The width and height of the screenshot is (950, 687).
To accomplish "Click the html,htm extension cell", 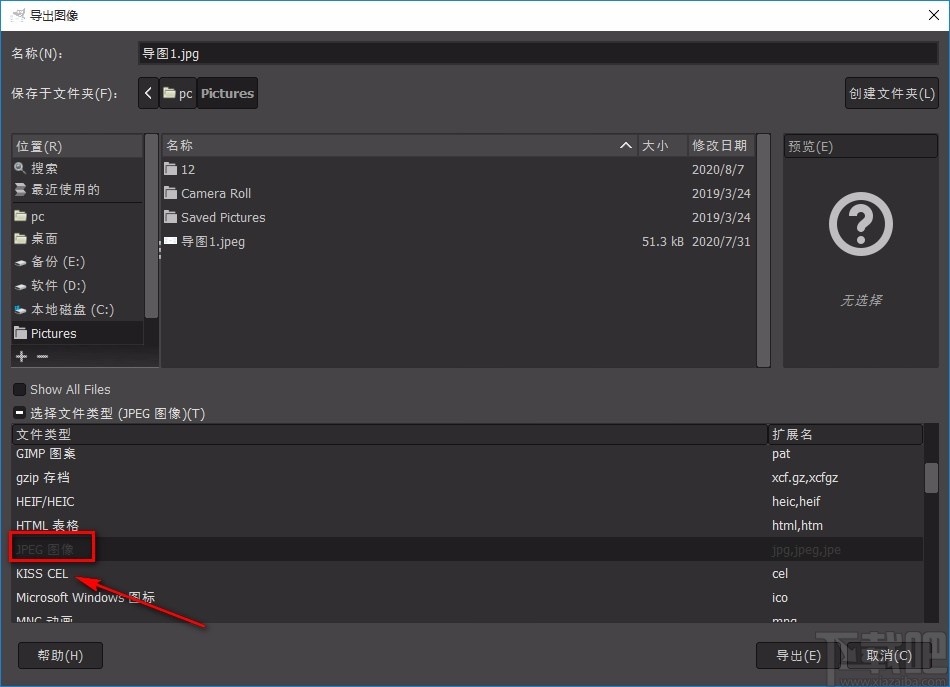I will tap(797, 525).
